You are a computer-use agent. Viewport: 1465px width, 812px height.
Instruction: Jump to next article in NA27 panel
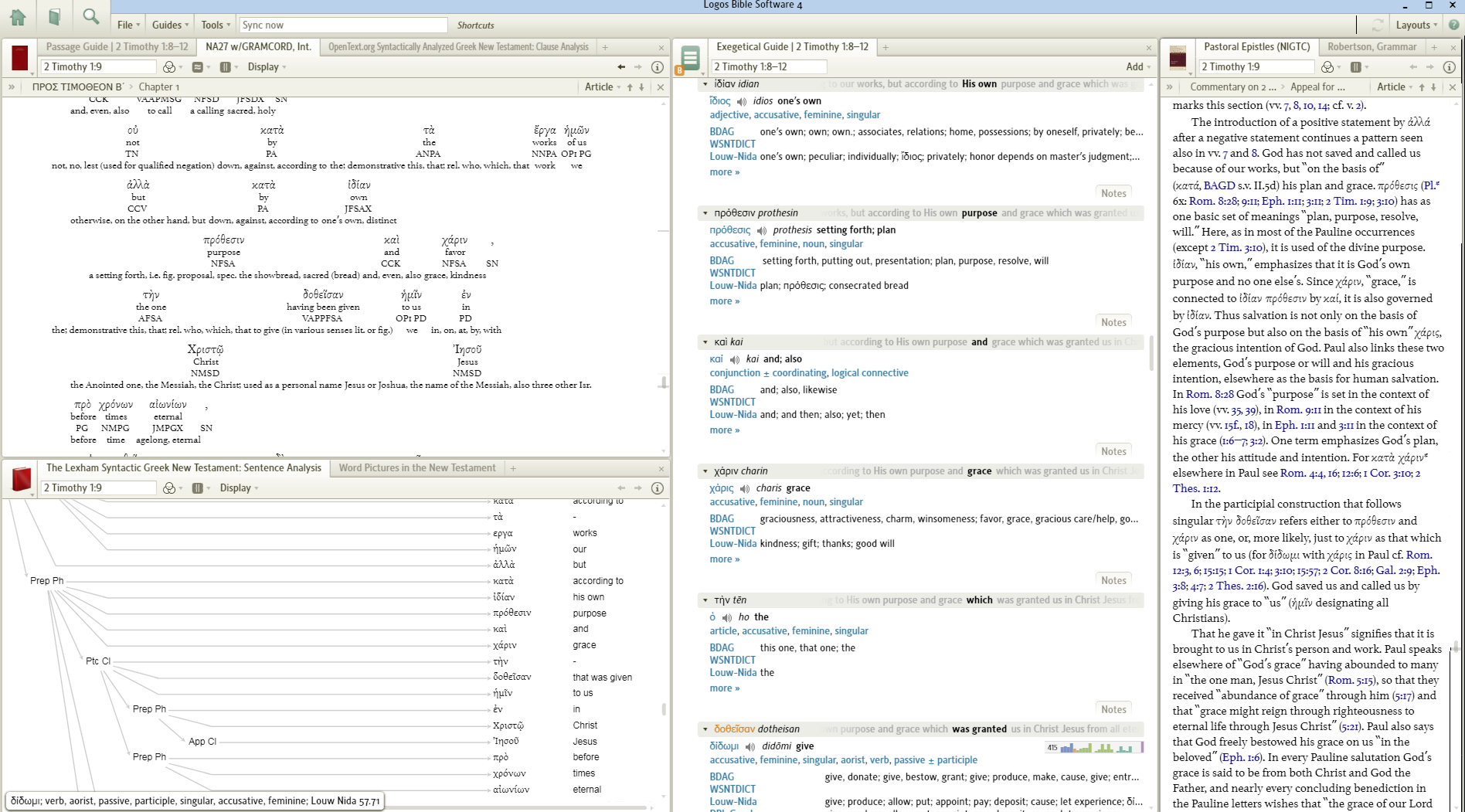(x=641, y=87)
